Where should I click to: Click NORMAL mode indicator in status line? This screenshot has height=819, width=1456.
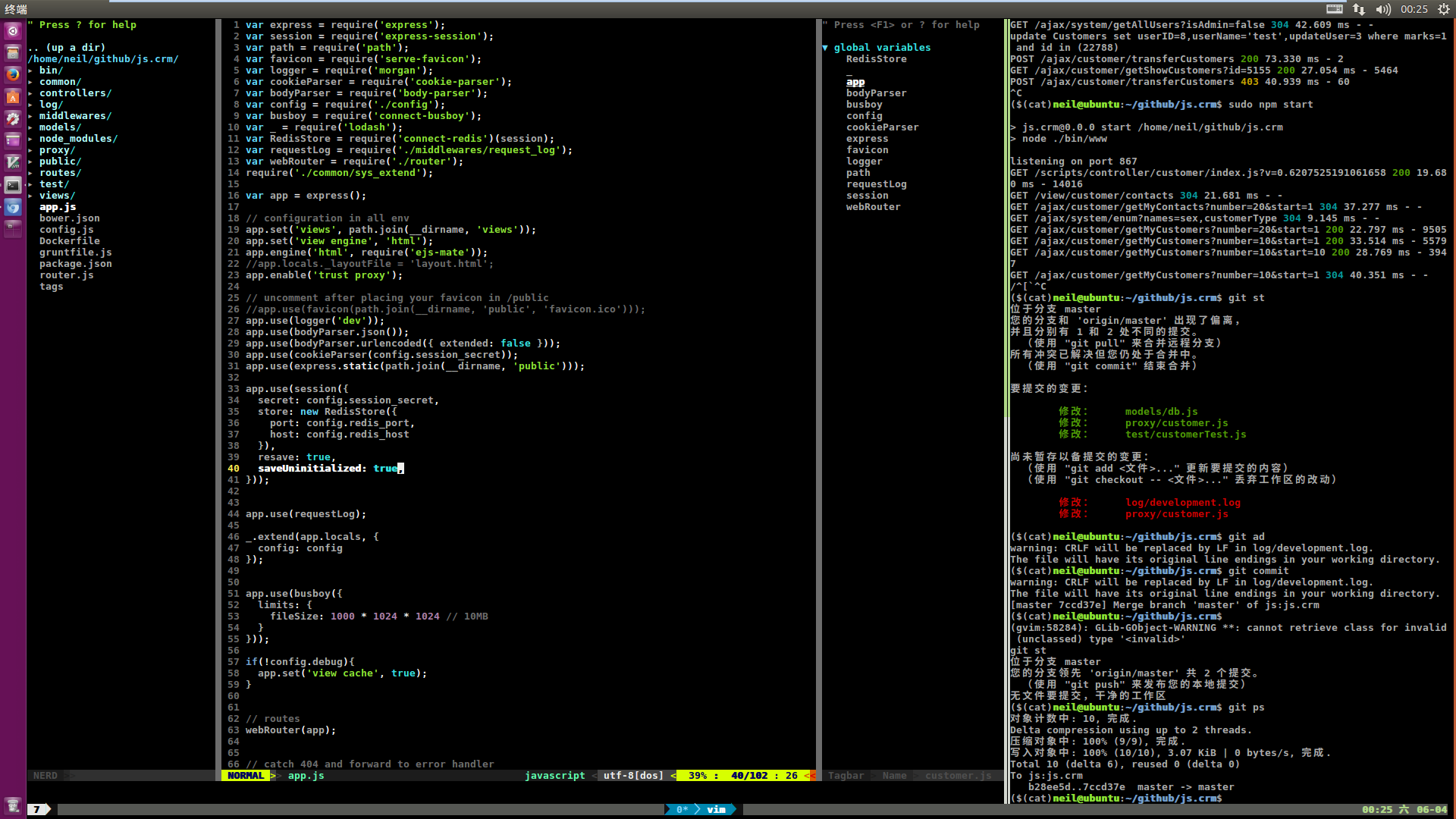[x=246, y=776]
